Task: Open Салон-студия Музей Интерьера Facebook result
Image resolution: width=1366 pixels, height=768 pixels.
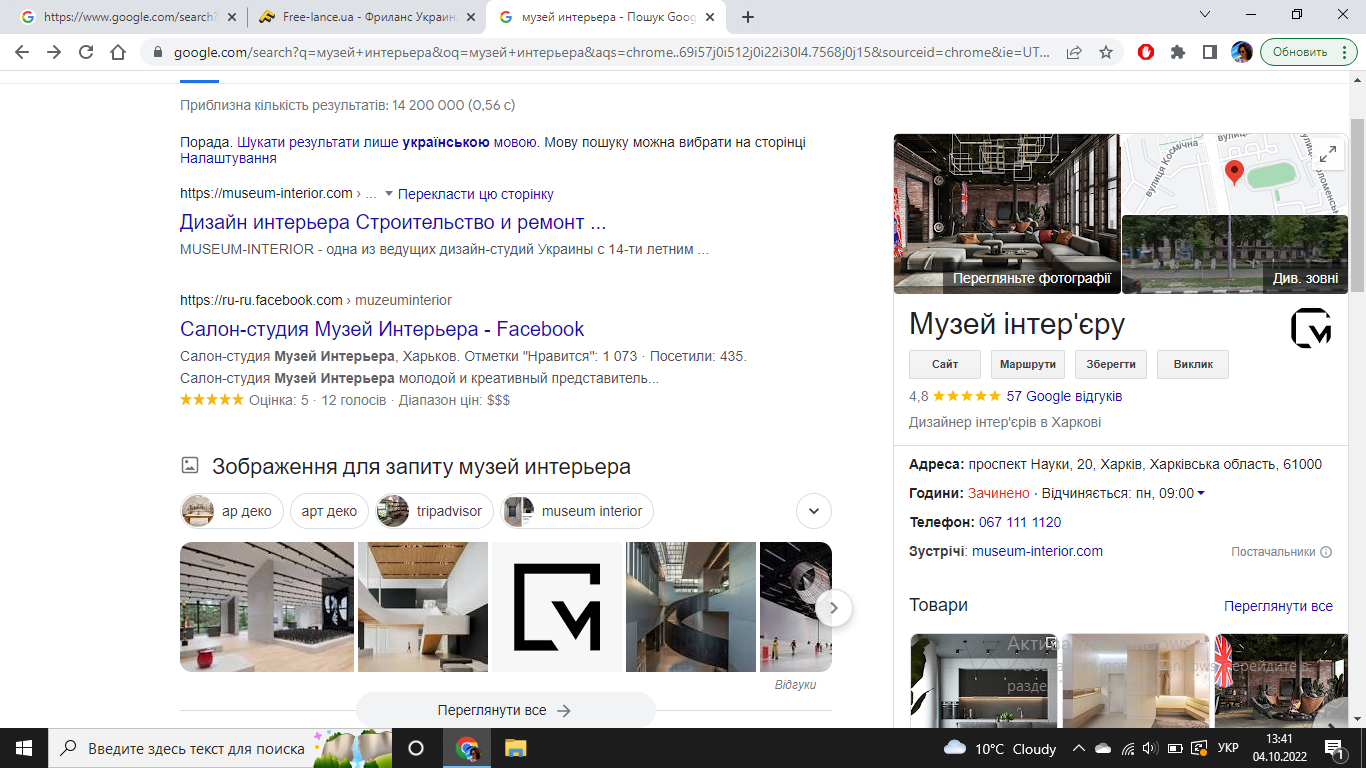Action: point(382,329)
